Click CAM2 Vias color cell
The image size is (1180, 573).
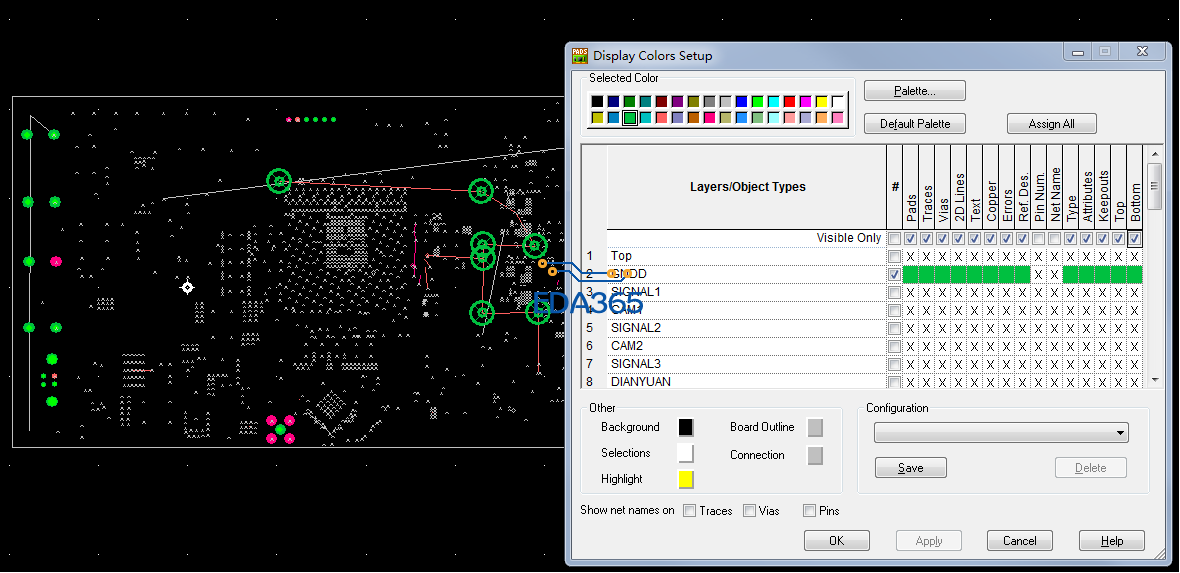[x=942, y=346]
